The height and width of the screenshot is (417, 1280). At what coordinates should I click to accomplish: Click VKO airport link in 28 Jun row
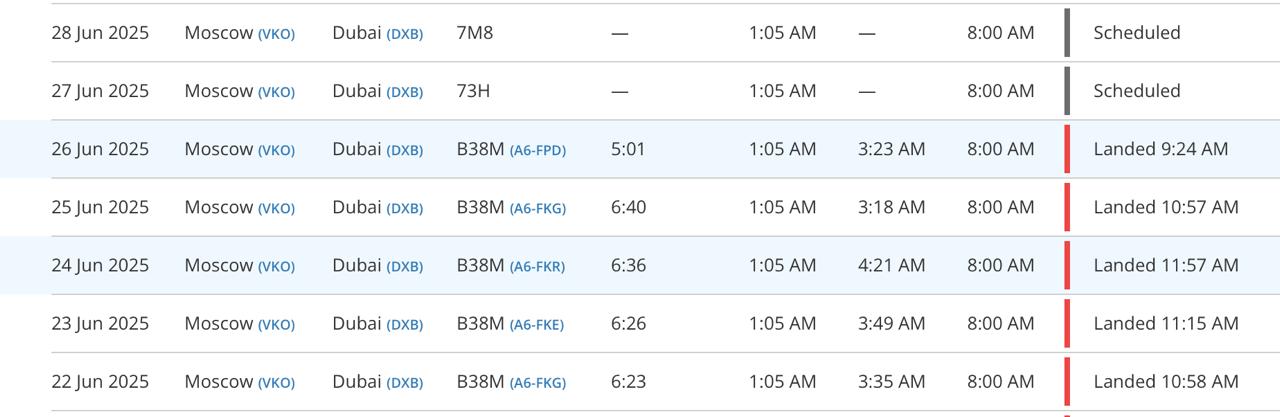pos(276,34)
